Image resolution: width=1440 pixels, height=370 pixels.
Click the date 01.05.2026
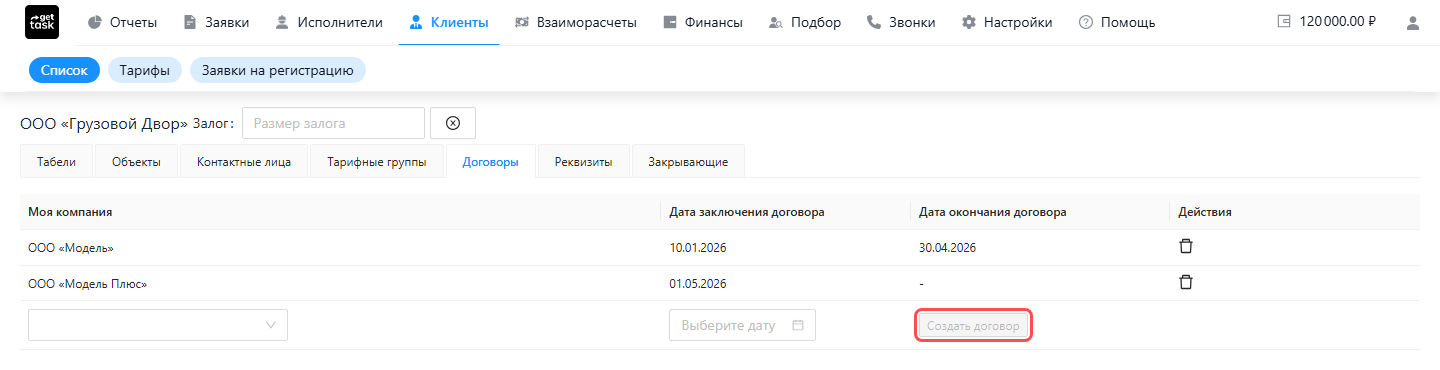(x=698, y=283)
